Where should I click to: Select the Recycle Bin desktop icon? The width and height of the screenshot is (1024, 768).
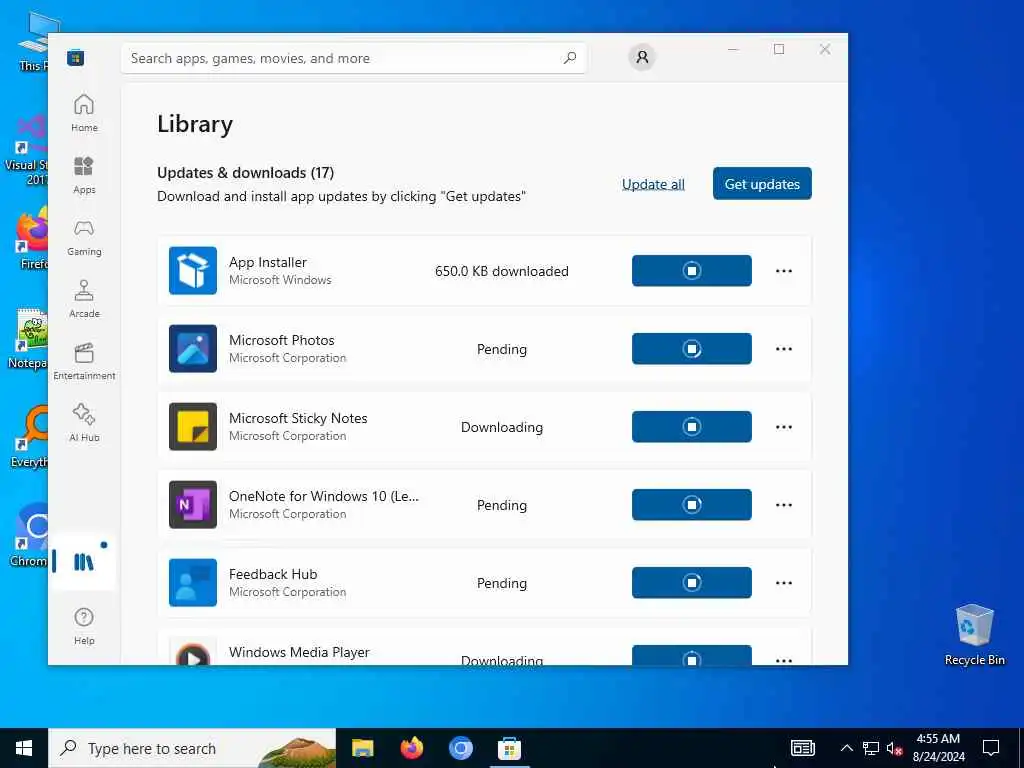(x=974, y=635)
